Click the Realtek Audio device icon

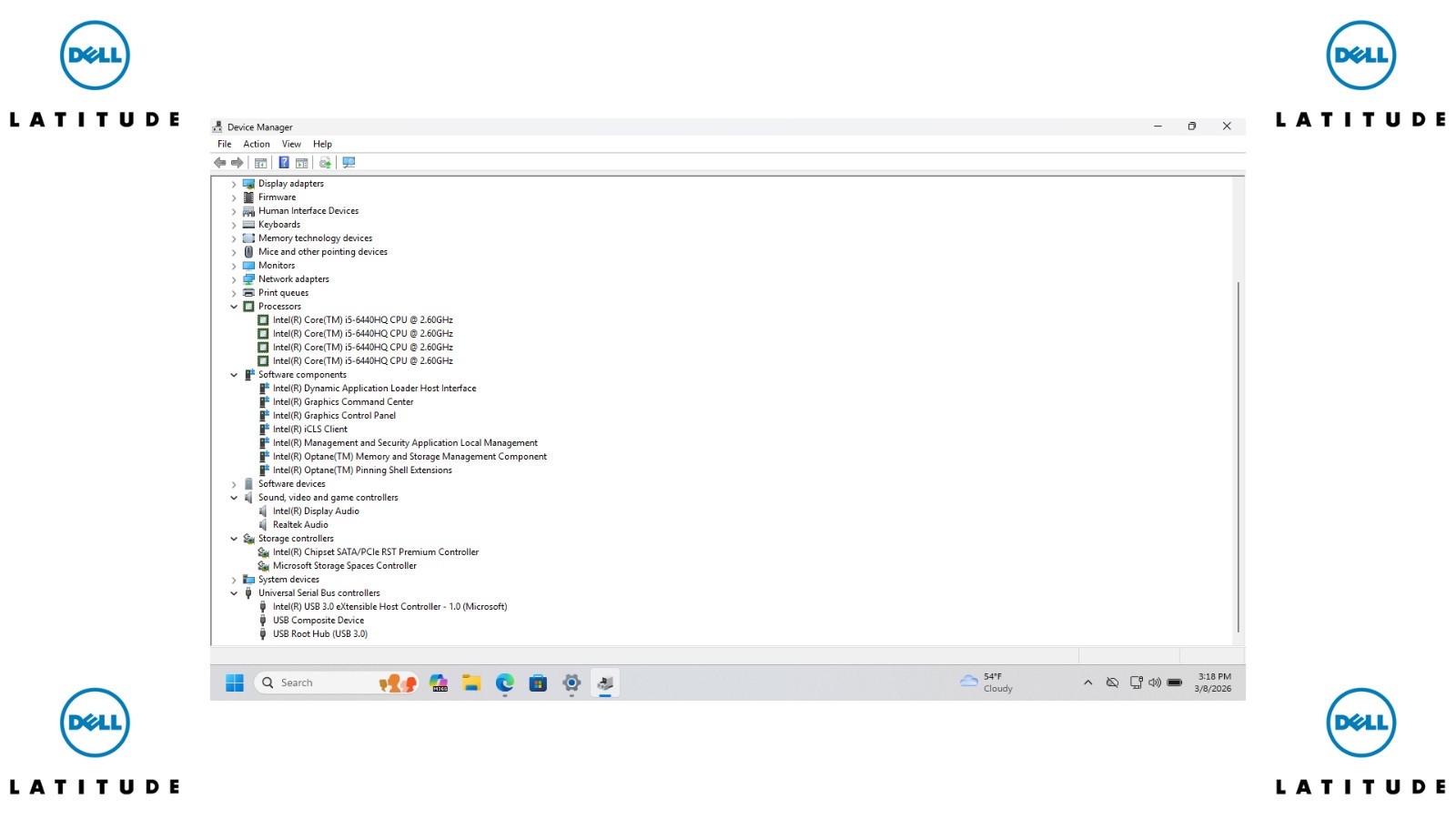click(263, 525)
